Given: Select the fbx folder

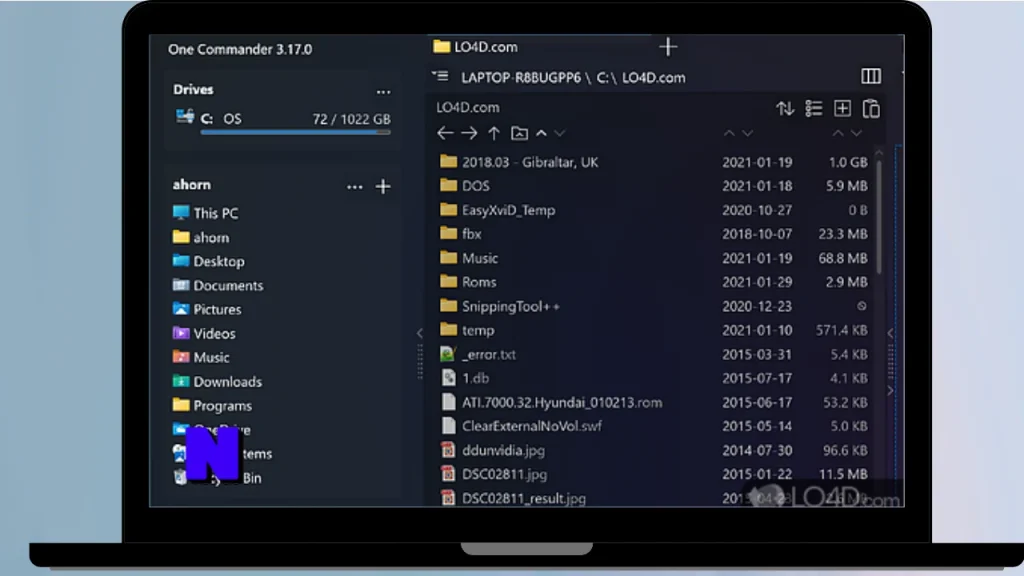Looking at the screenshot, I should pyautogui.click(x=654, y=234).
